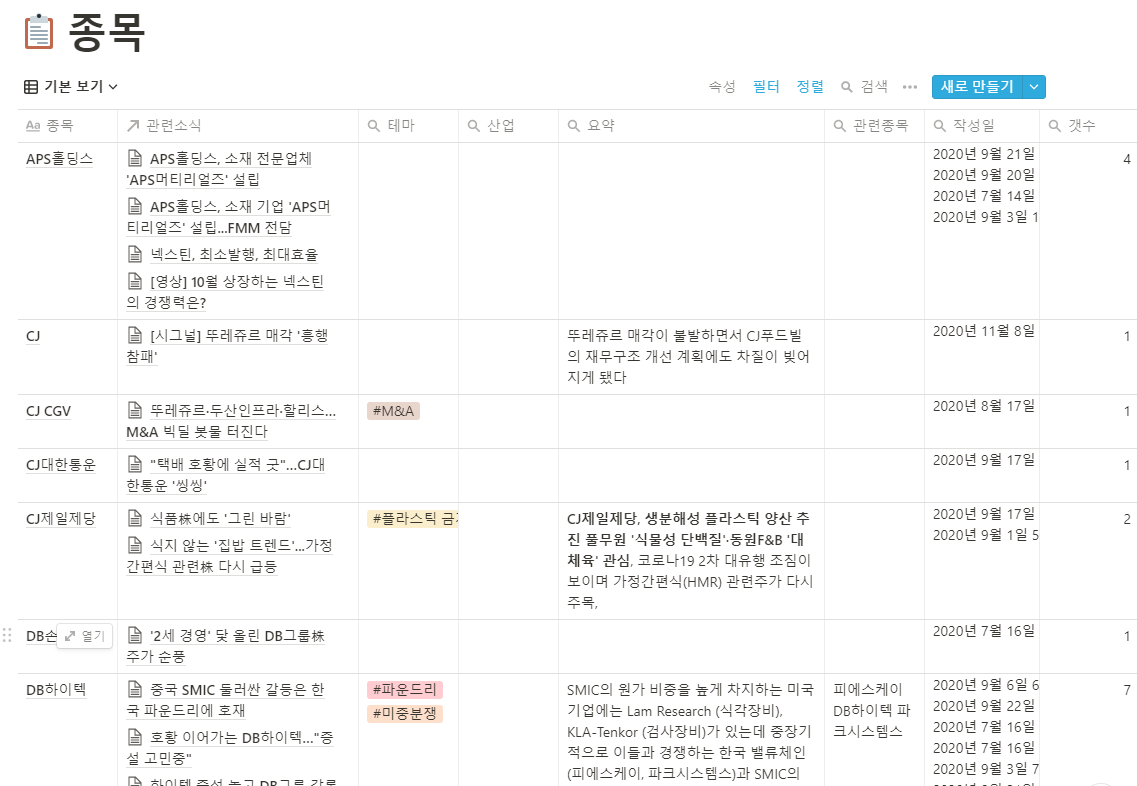This screenshot has width=1137, height=786.
Task: Click page icon before '2세 경영' article
Action: coord(135,635)
